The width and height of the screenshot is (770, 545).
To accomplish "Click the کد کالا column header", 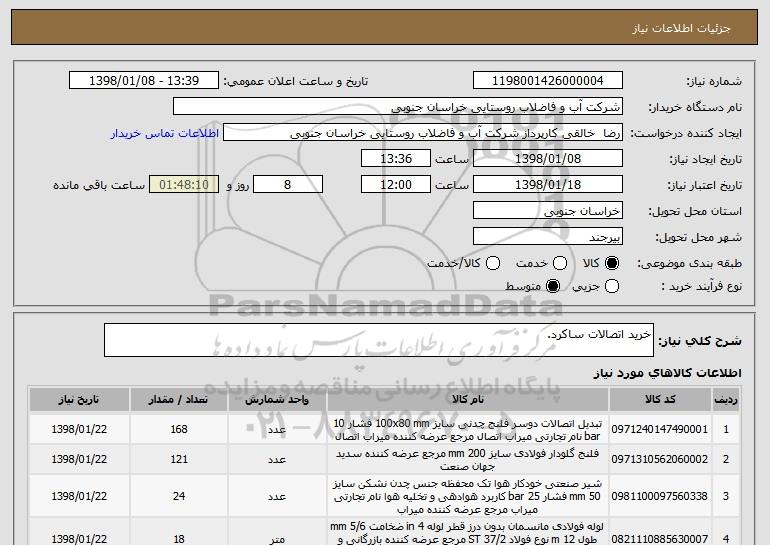I will 660,400.
